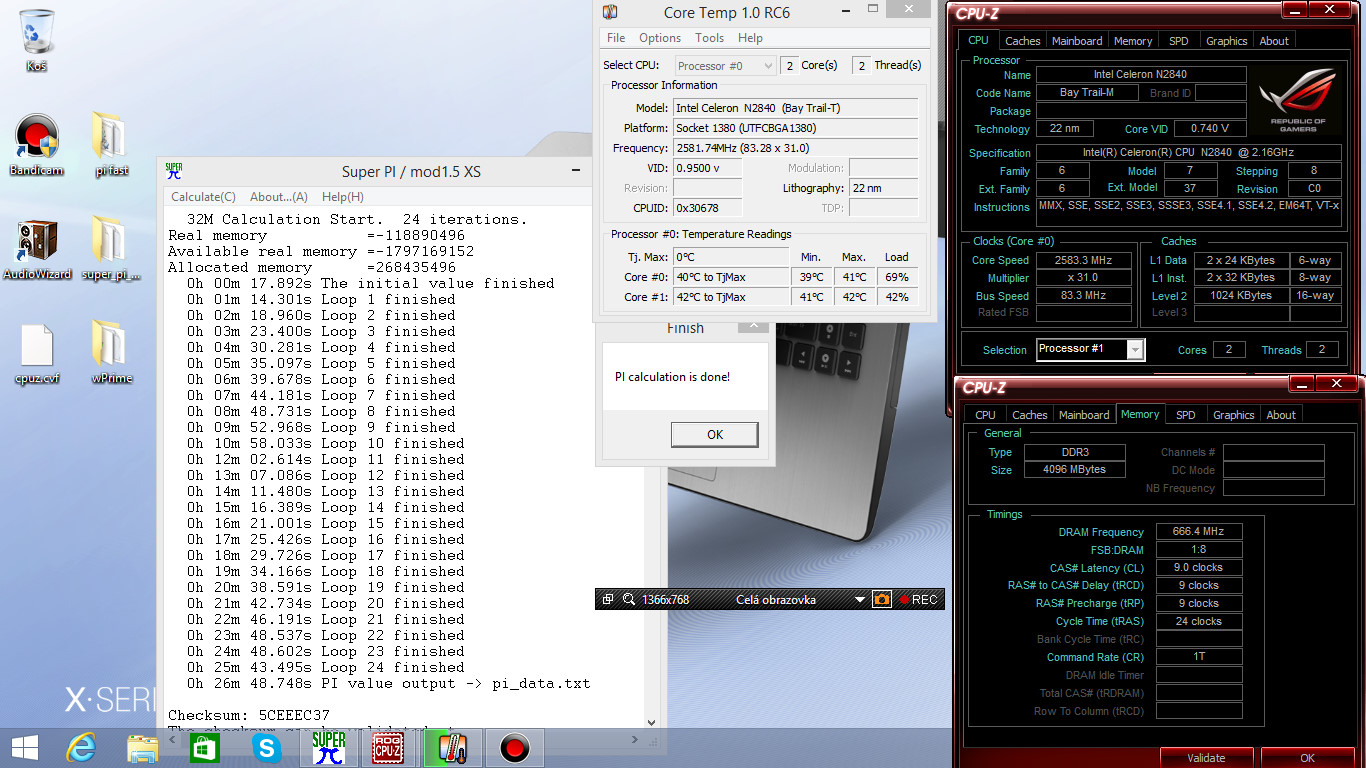Screen dimensions: 1366x768
Task: Start recording with the REC button
Action: tap(918, 600)
